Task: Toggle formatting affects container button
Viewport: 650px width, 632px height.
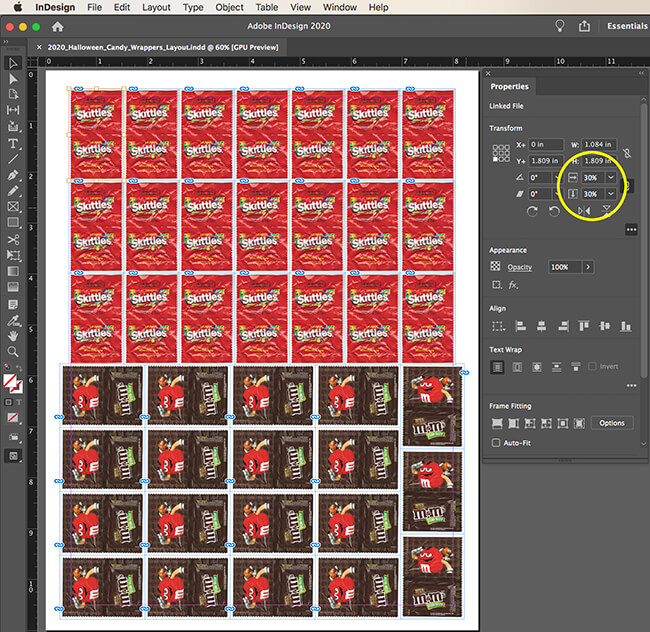Action: pyautogui.click(x=8, y=402)
